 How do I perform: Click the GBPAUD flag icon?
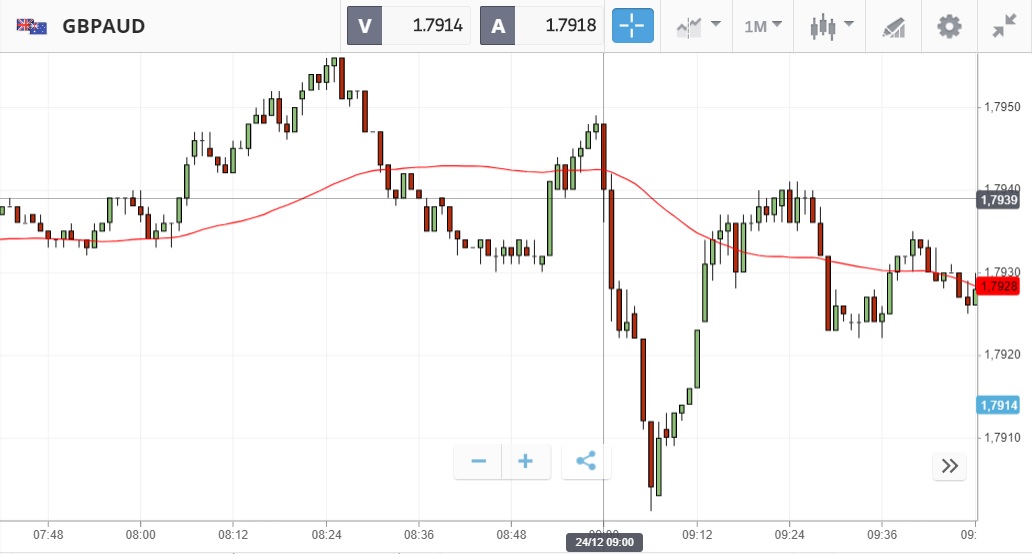point(31,26)
